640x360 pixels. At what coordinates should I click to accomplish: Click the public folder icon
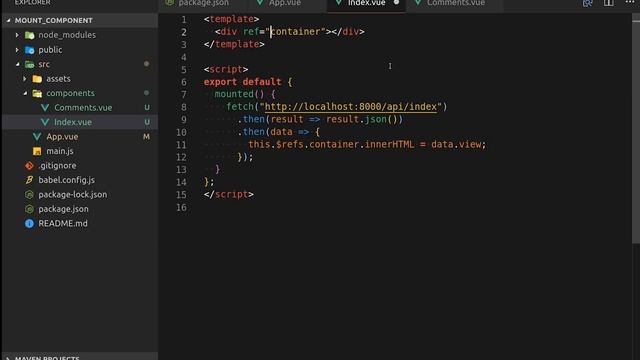coord(29,50)
